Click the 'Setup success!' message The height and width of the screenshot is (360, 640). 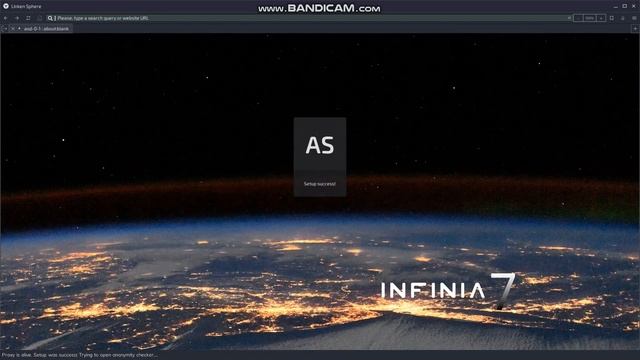320,184
